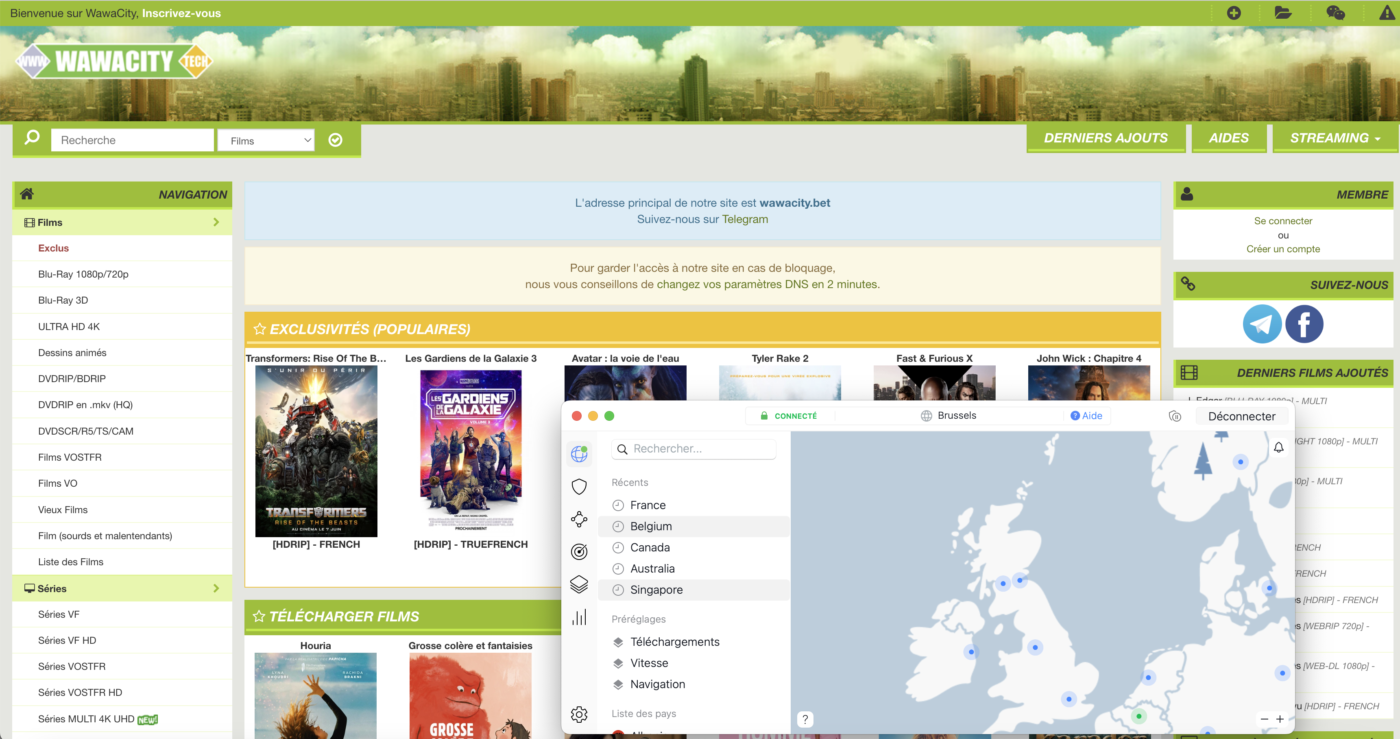Open the bar chart statistics icon in VPN sidebar
This screenshot has width=1400, height=739.
pyautogui.click(x=579, y=618)
